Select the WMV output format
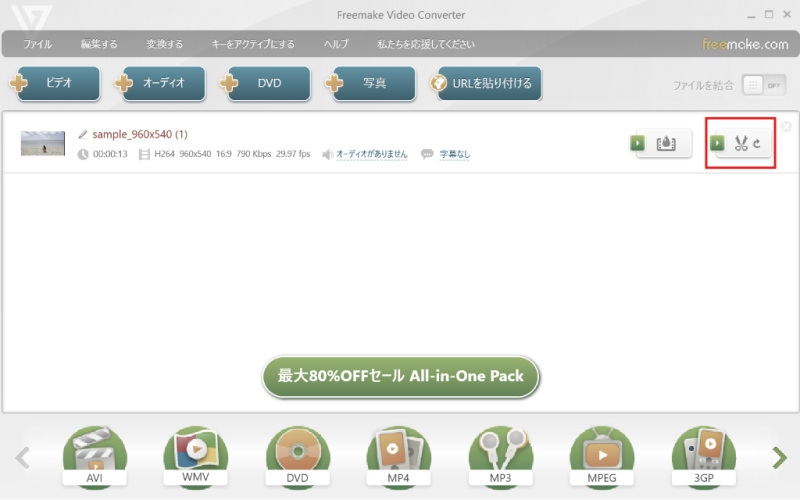The image size is (800, 500). 196,457
